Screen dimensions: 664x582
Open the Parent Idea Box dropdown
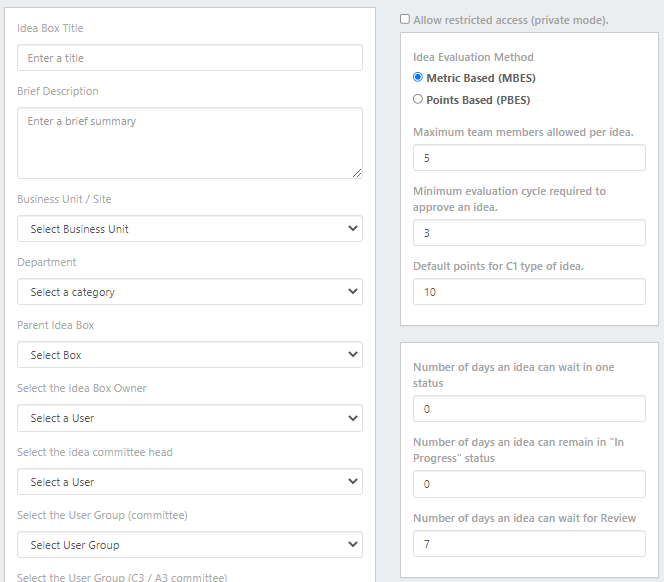tap(190, 355)
